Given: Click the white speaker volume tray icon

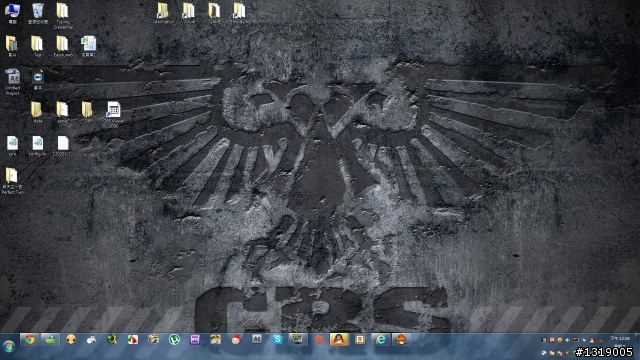Looking at the screenshot, I should [x=568, y=340].
